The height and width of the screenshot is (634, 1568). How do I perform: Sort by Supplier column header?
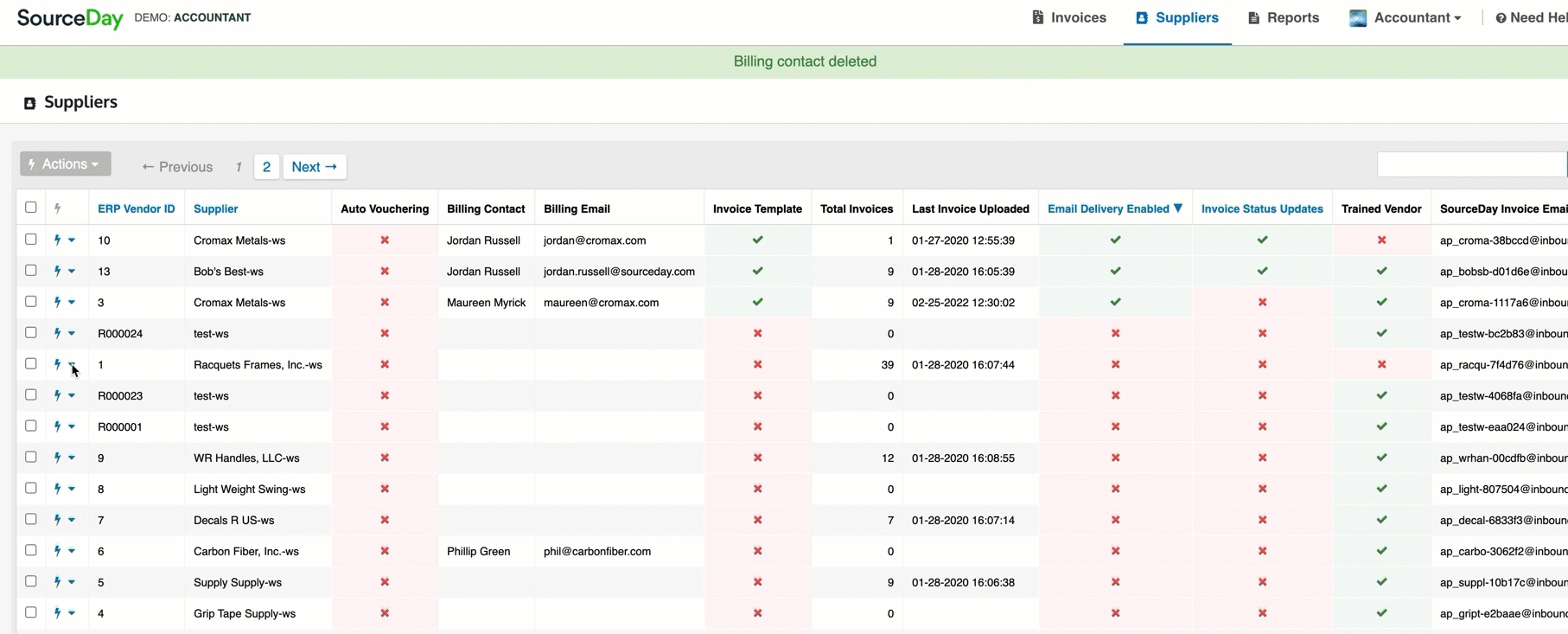click(216, 208)
